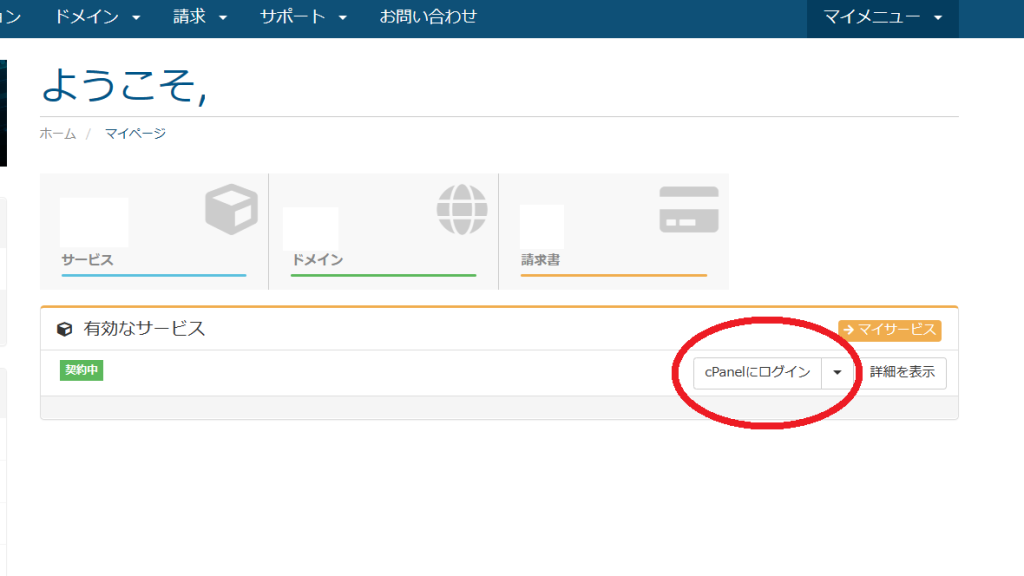
Task: Click the cube icon in the サービス tile
Action: (x=231, y=209)
